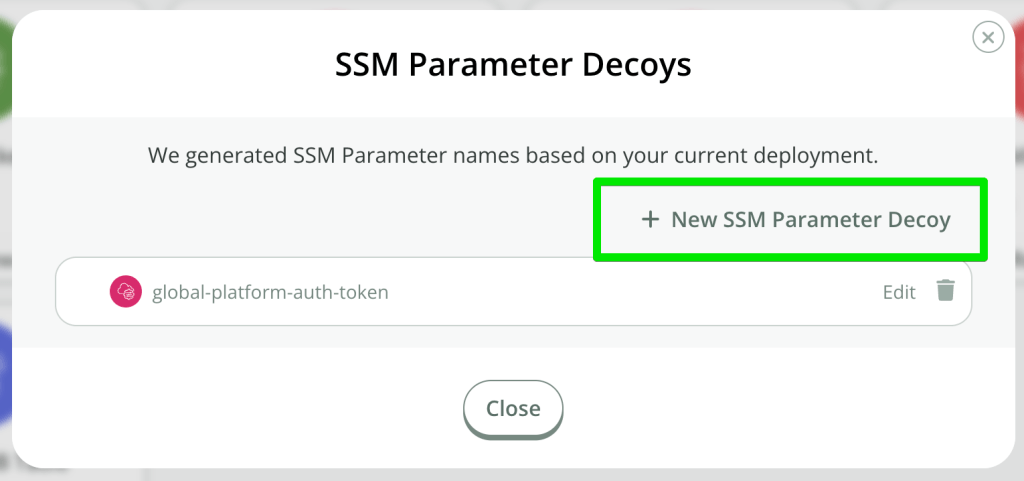The height and width of the screenshot is (481, 1024).
Task: Click the X icon to dismiss the dialog
Action: tap(987, 38)
